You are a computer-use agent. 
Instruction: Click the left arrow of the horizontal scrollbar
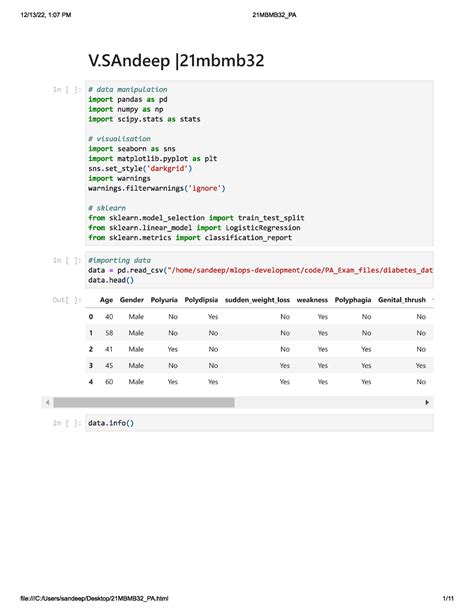point(47,402)
